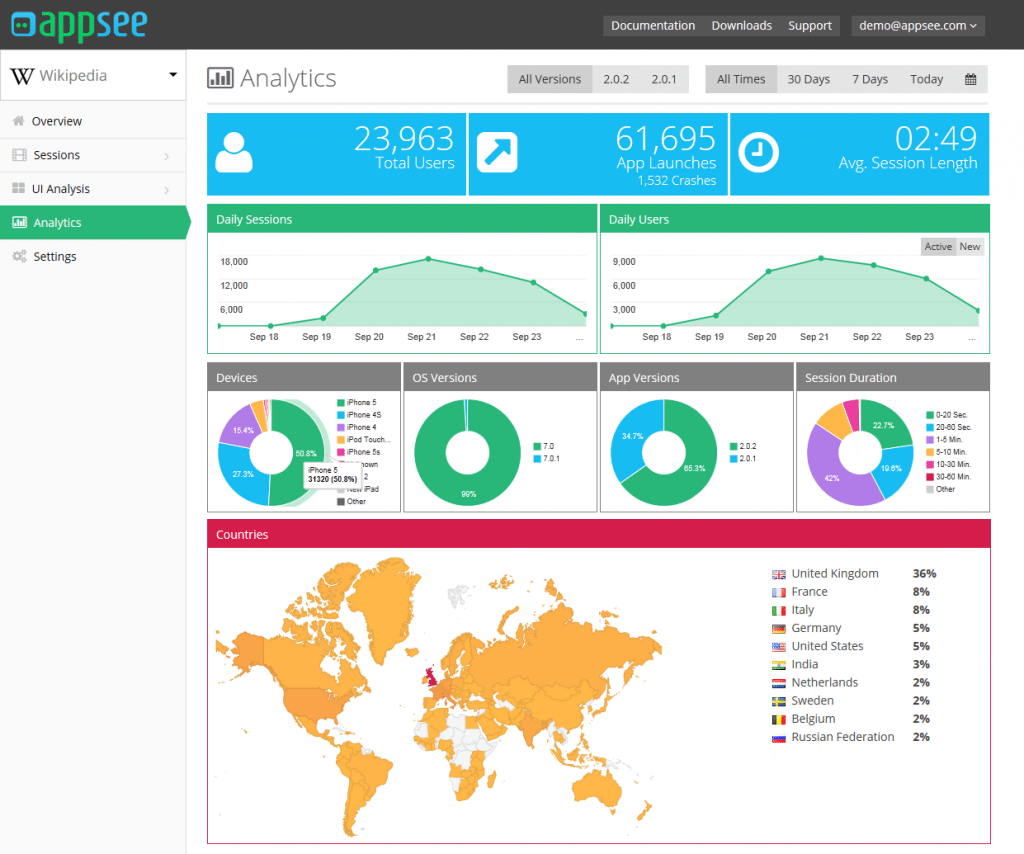Click the Overview home icon in sidebar

point(18,121)
